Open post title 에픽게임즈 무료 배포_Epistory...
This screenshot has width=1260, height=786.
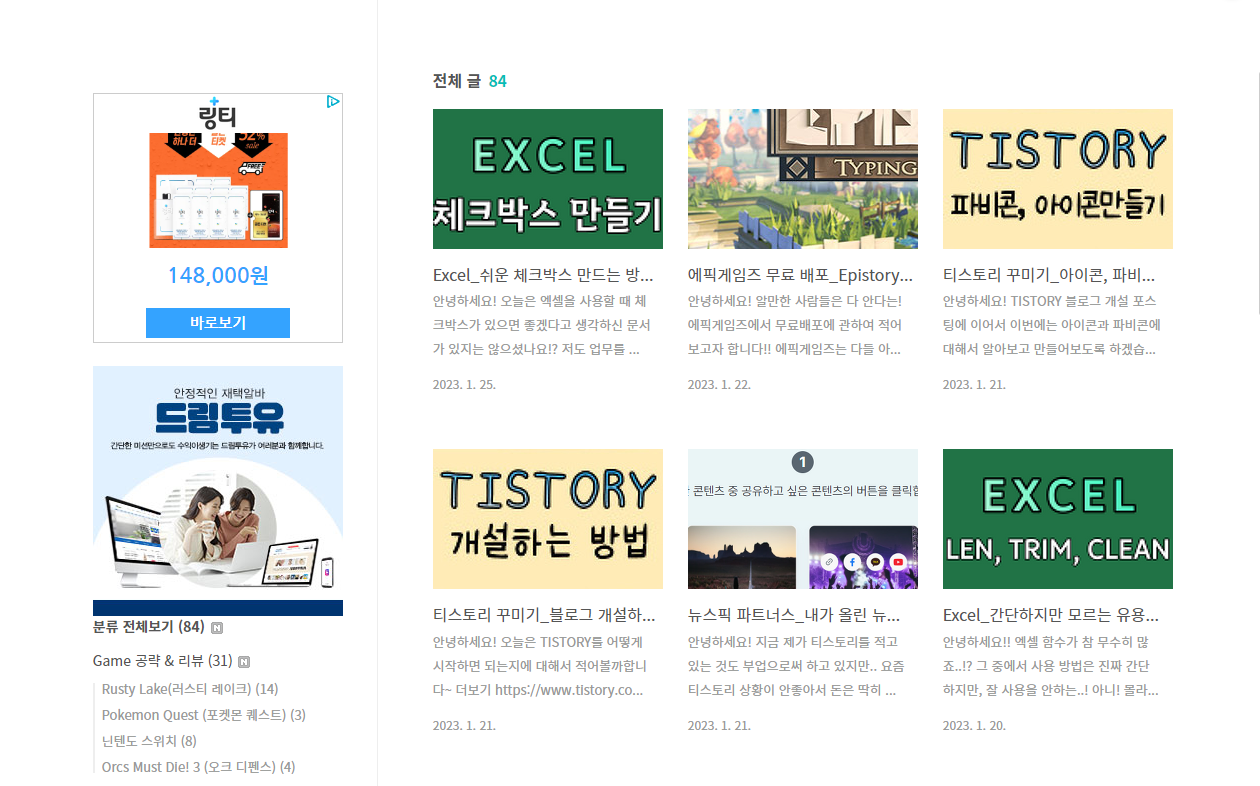(801, 275)
